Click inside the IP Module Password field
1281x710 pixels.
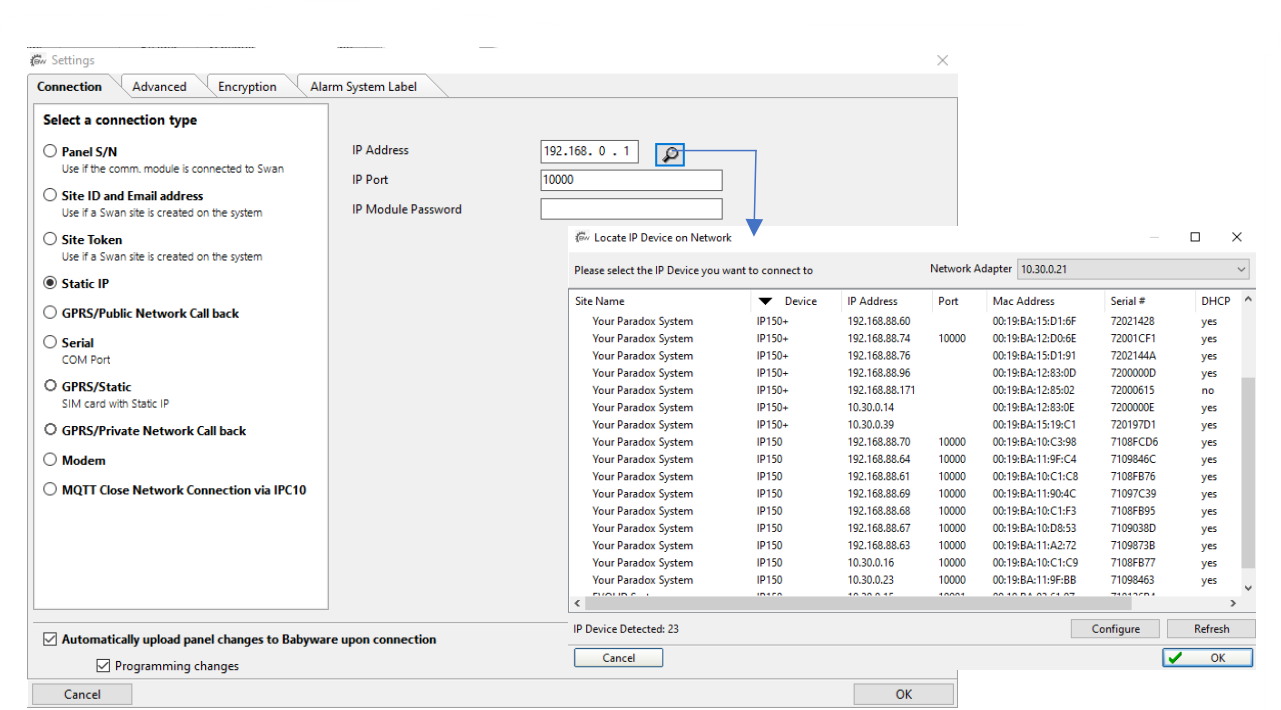[631, 208]
